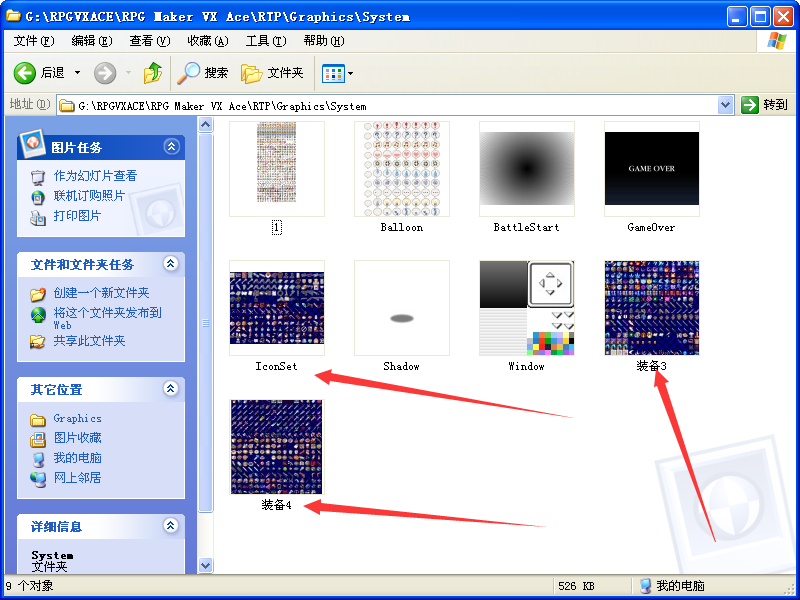Click the 创建一个新文件夹 link
The height and width of the screenshot is (600, 800).
tap(102, 293)
